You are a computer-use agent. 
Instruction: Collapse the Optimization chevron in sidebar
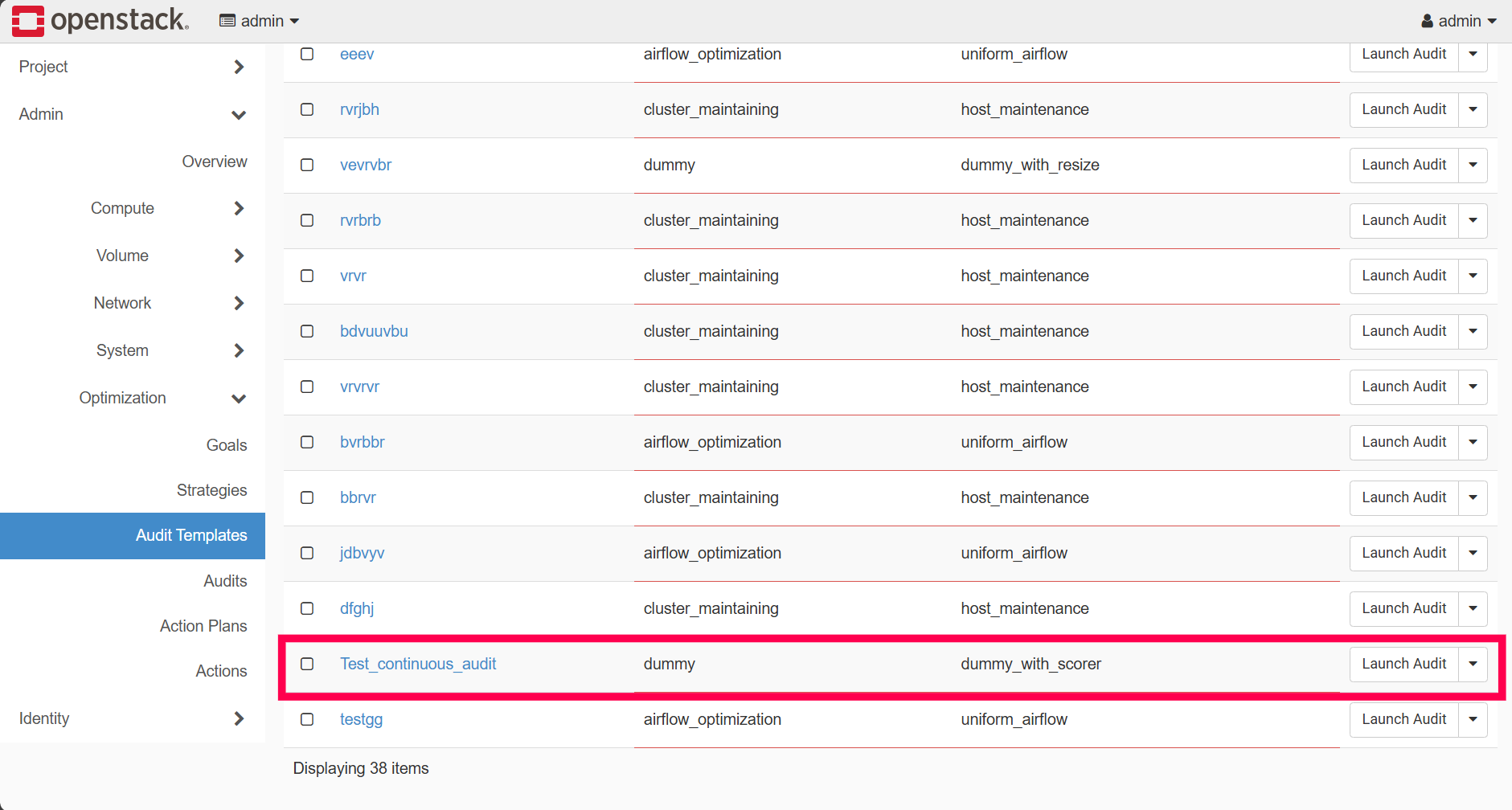[238, 399]
